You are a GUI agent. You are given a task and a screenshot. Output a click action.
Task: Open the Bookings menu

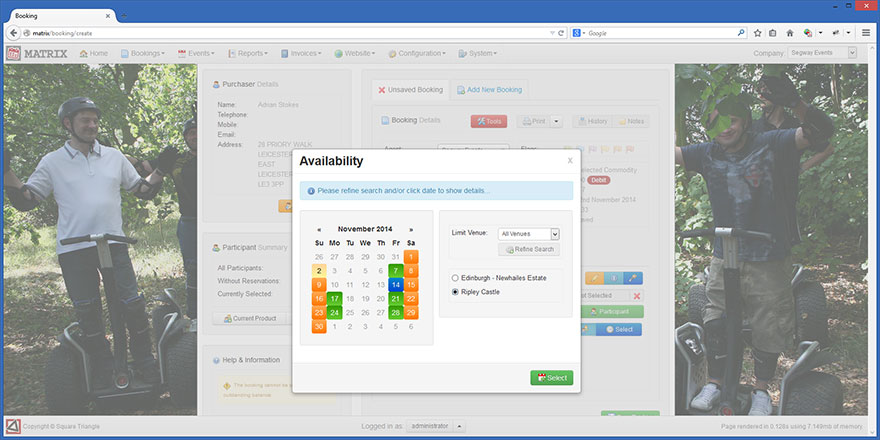(x=143, y=53)
